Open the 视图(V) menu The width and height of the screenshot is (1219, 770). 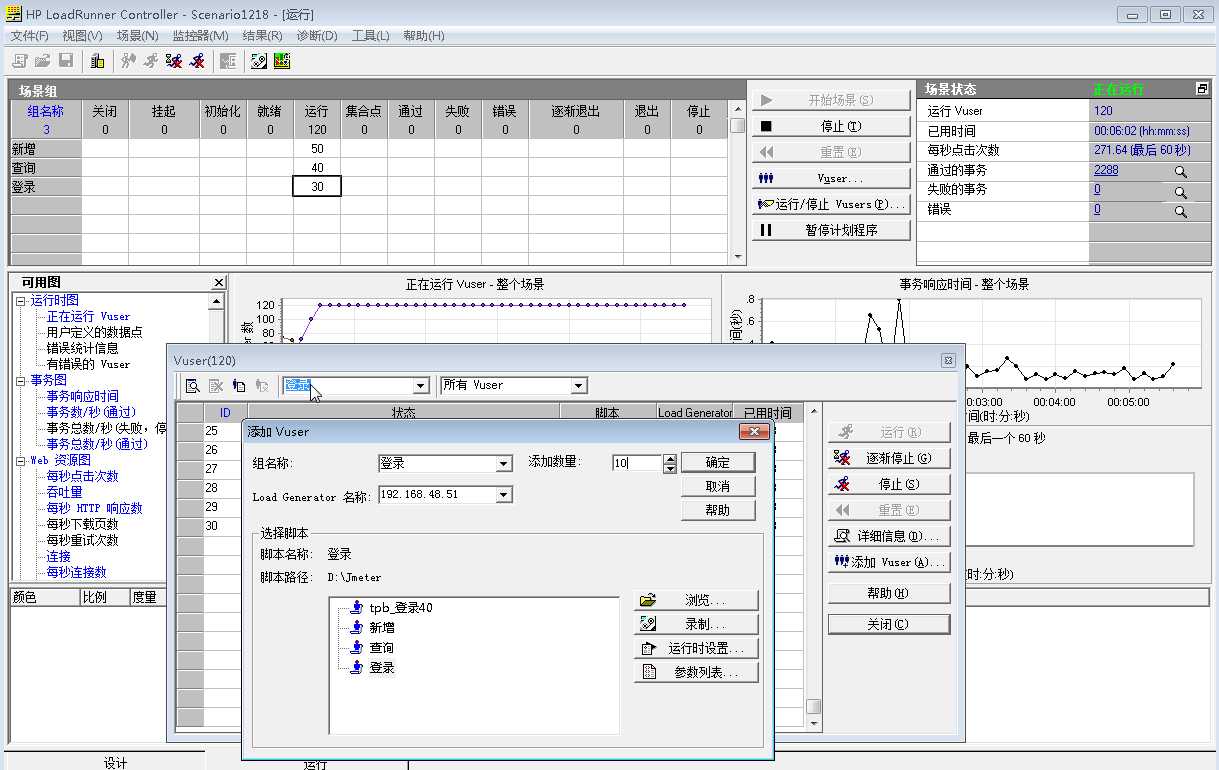click(x=82, y=36)
